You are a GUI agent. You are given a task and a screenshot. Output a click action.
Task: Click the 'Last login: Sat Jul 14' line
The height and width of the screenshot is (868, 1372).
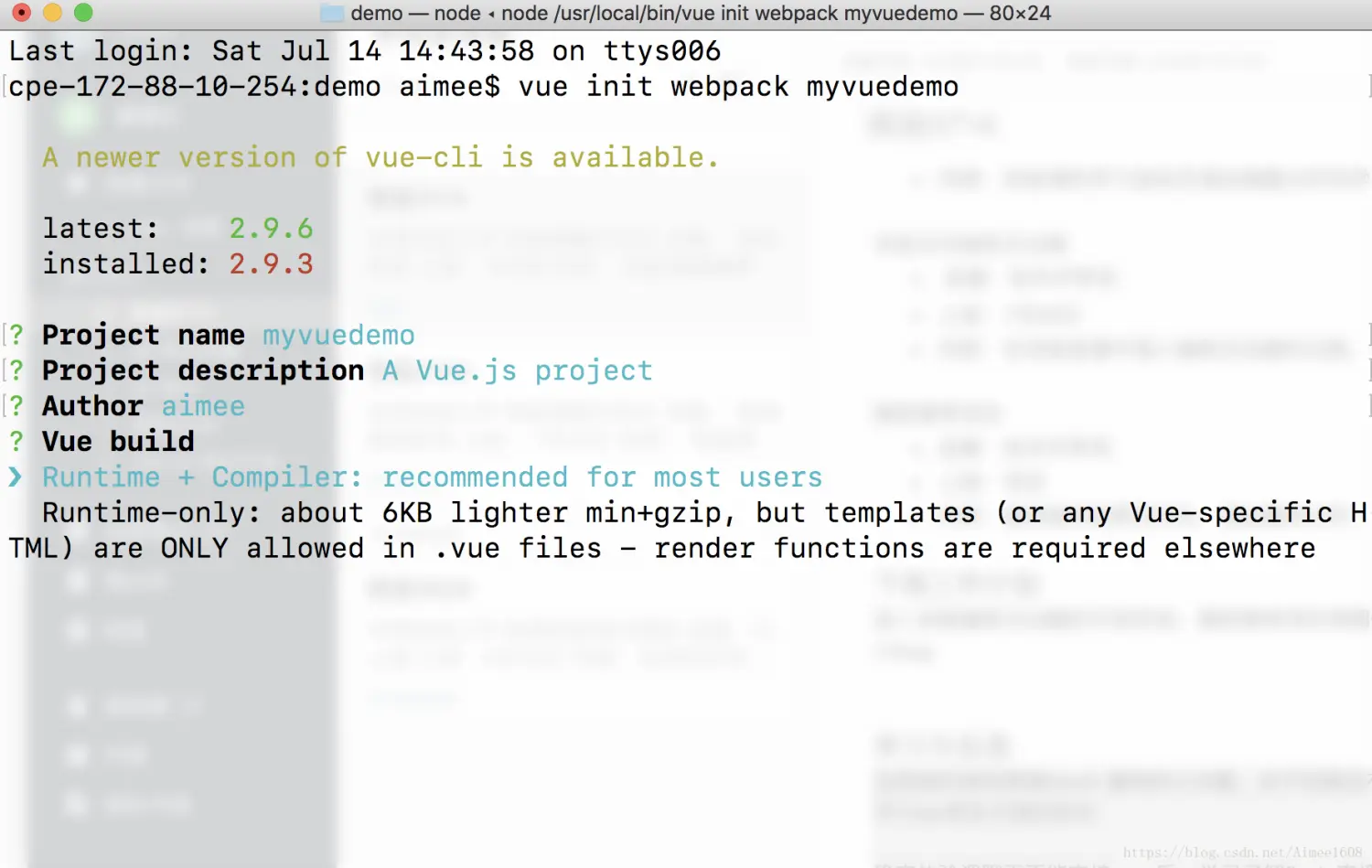click(x=365, y=51)
